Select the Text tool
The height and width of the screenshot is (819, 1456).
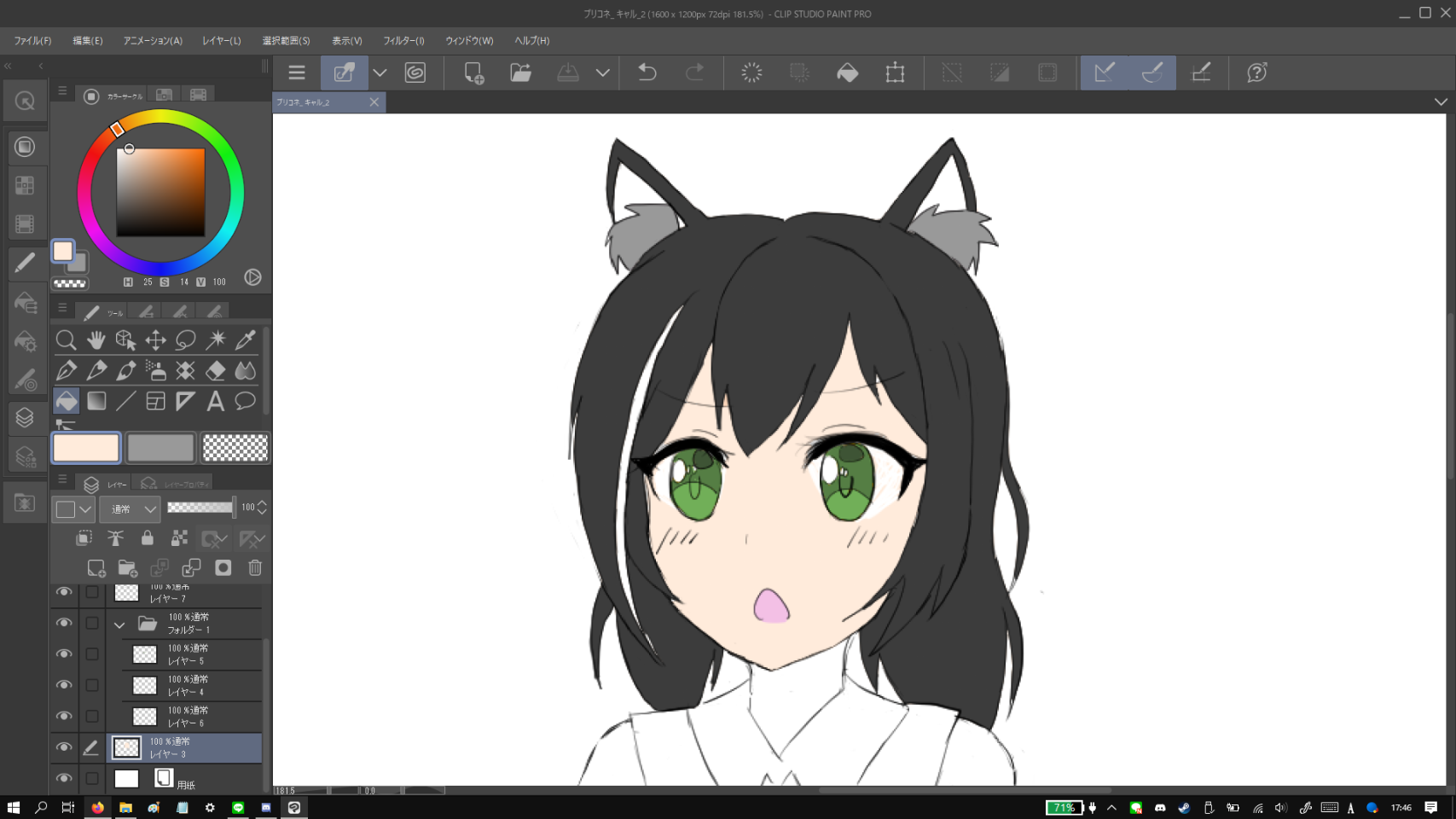coord(216,401)
